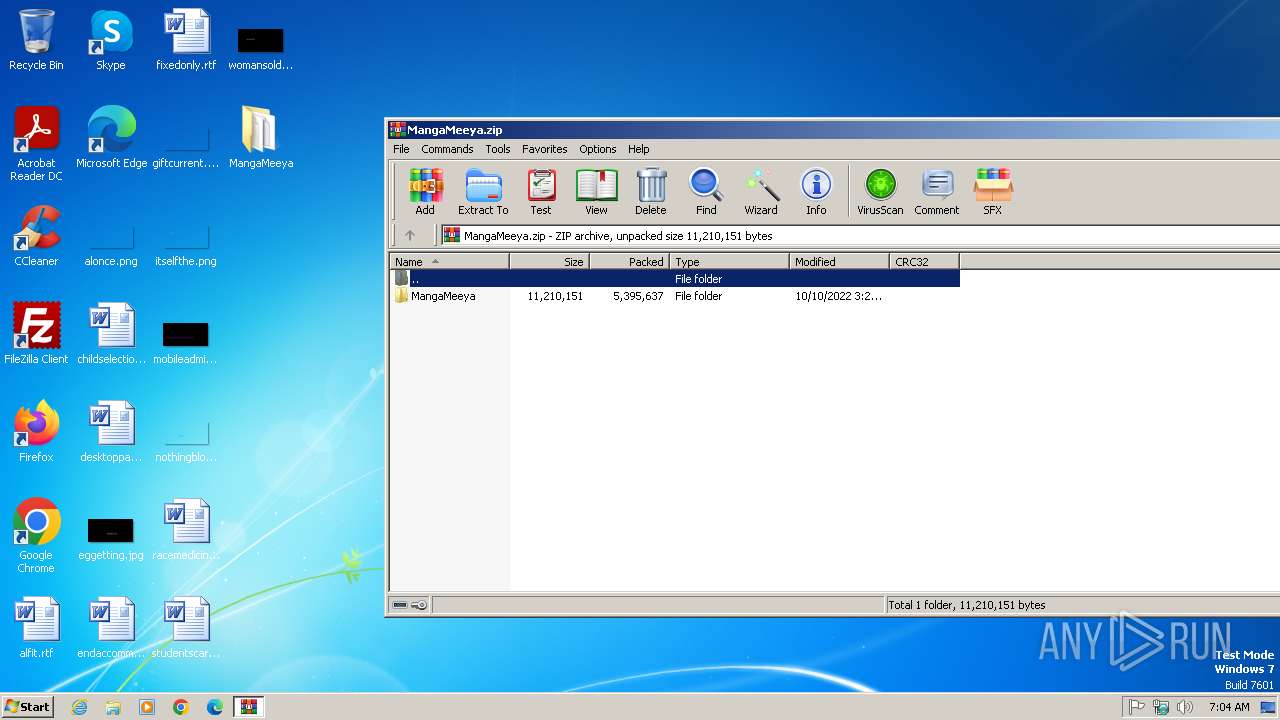This screenshot has height=720, width=1280.
Task: Select the womansold desktop file
Action: pos(260,48)
